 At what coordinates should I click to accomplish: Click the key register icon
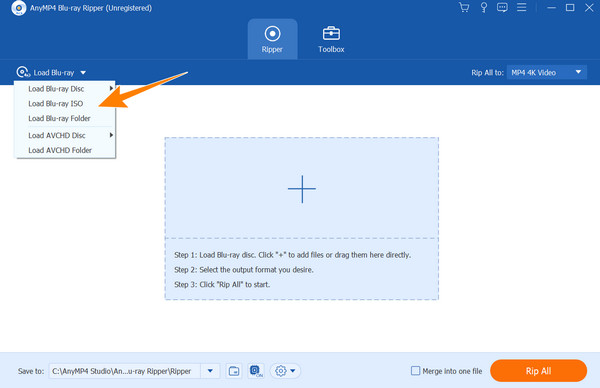point(484,8)
